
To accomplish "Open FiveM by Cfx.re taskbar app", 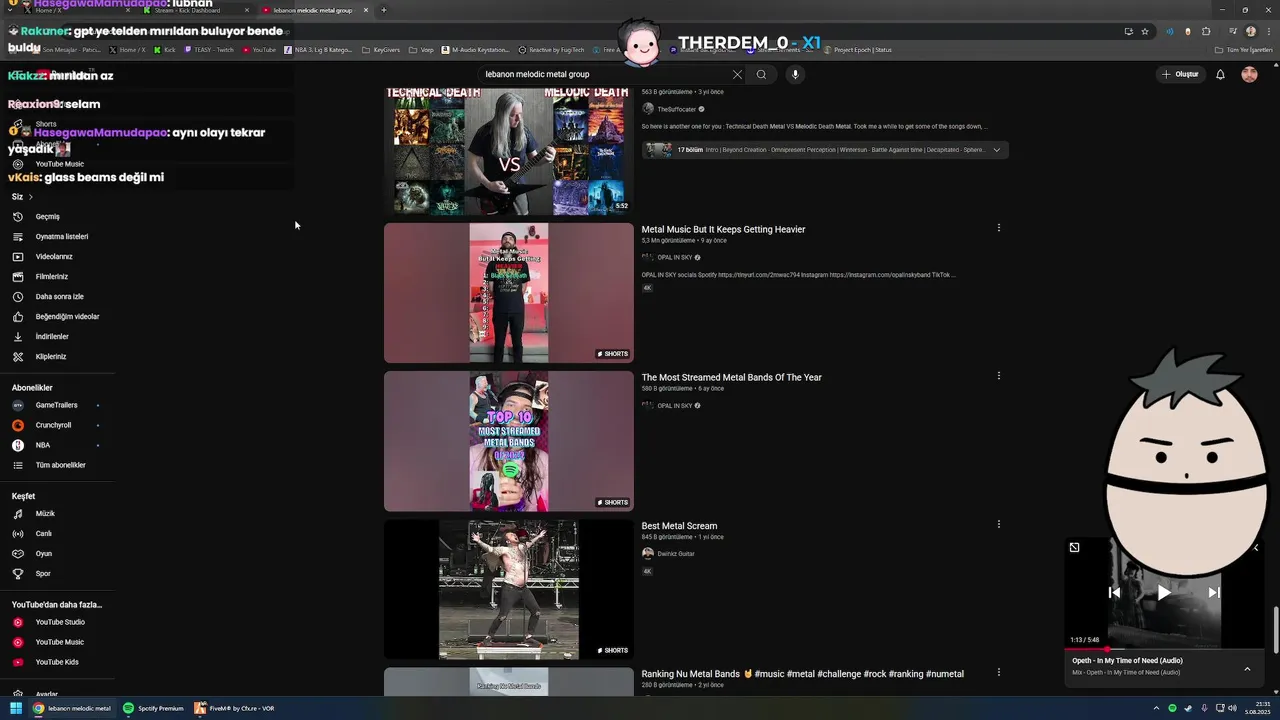I will (235, 708).
